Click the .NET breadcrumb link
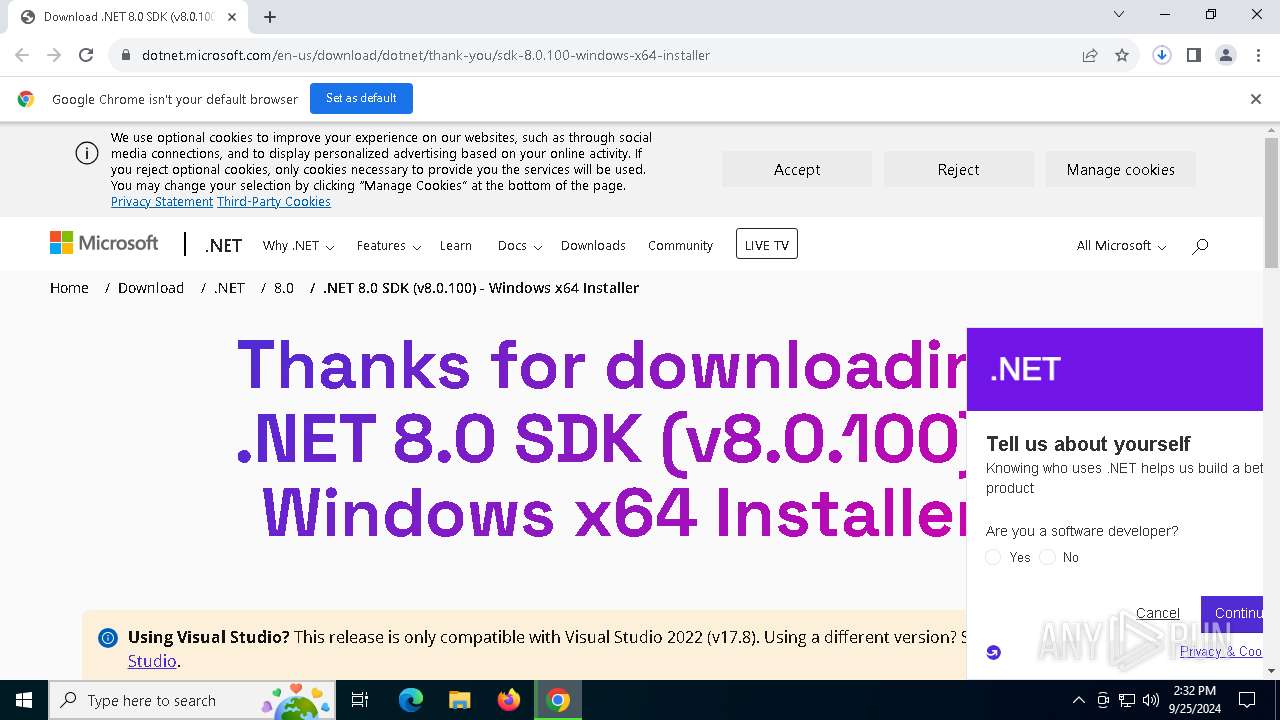The image size is (1280, 720). tap(229, 288)
